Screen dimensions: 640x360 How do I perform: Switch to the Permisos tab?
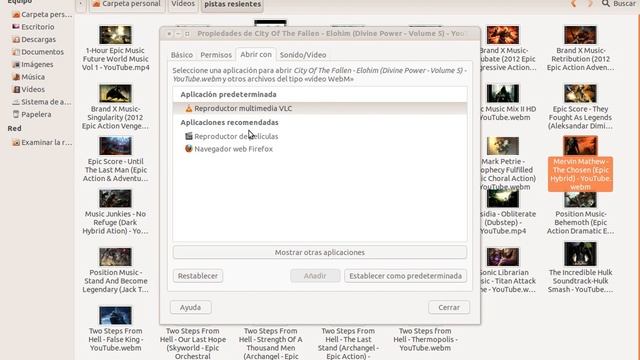click(x=216, y=55)
